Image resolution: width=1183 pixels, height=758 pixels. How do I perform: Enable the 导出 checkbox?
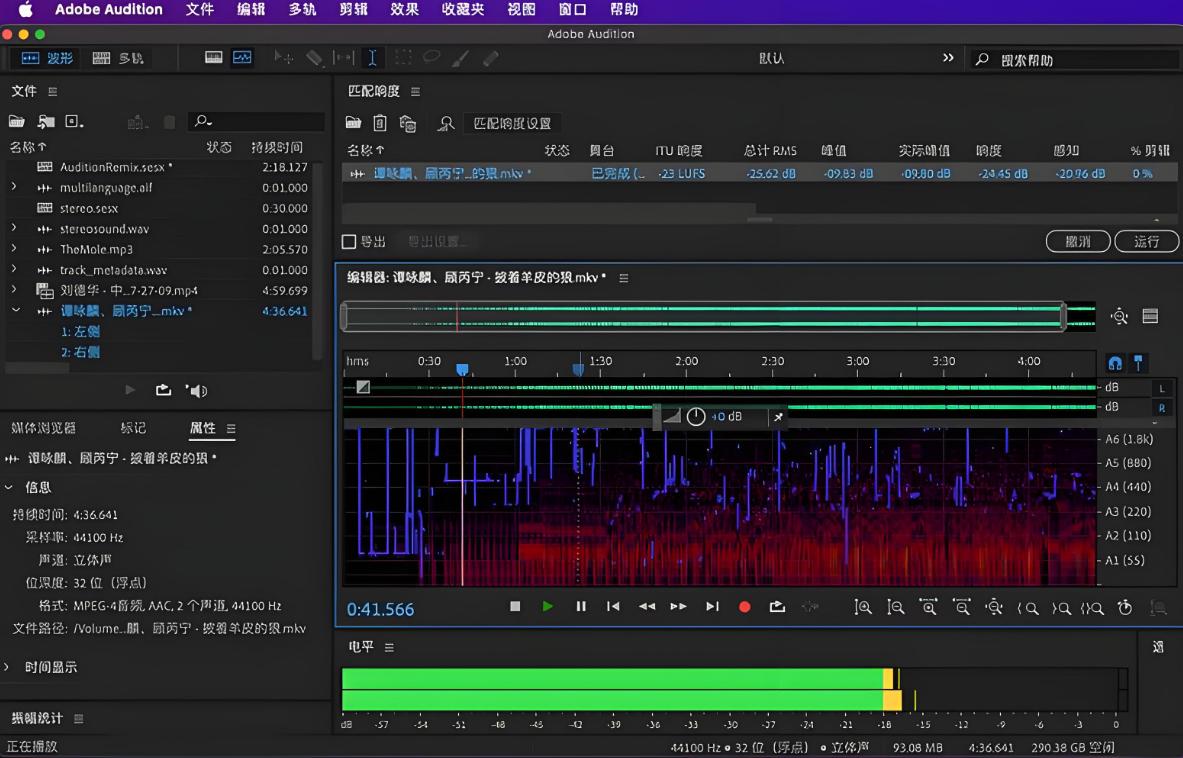coord(349,242)
